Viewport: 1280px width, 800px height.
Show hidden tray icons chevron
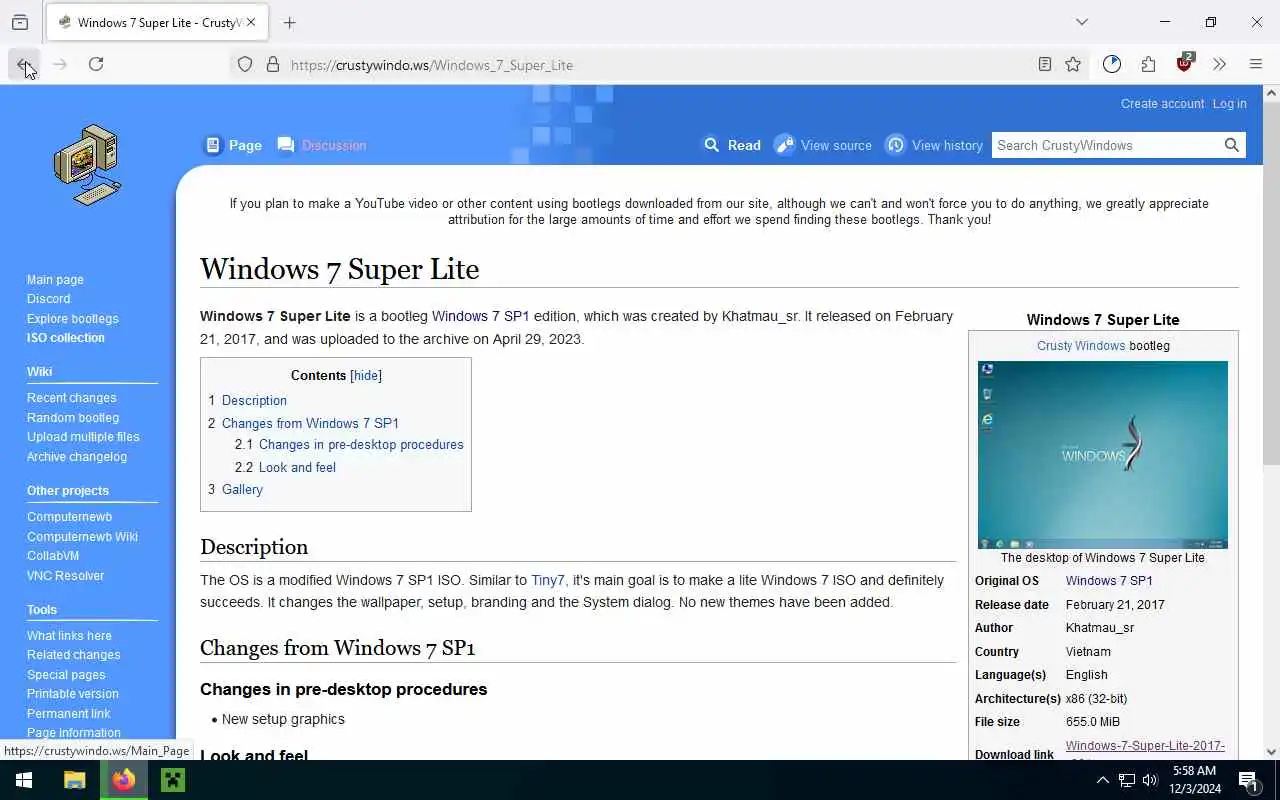[1102, 780]
